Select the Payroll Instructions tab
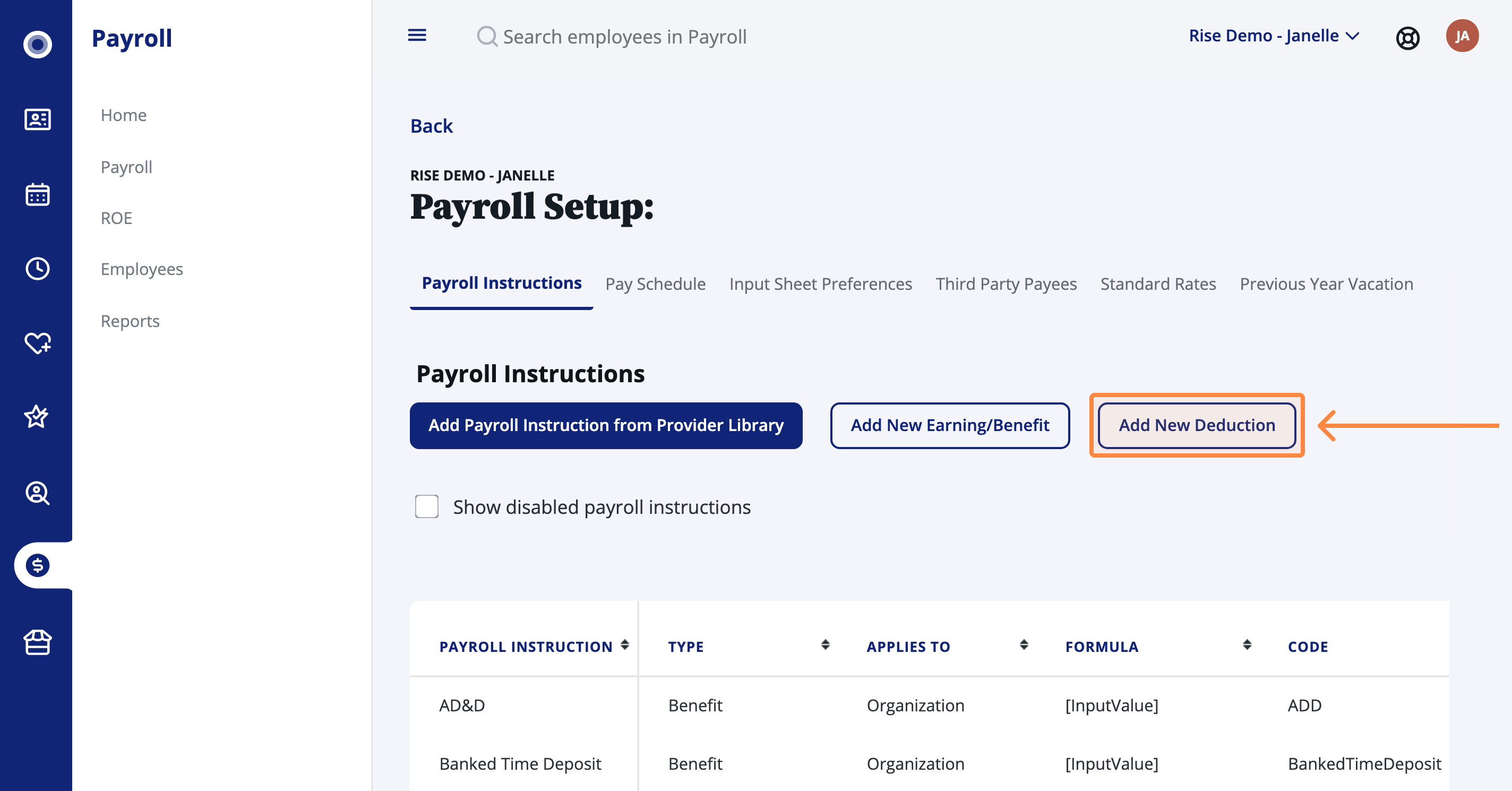The image size is (1512, 791). [501, 283]
